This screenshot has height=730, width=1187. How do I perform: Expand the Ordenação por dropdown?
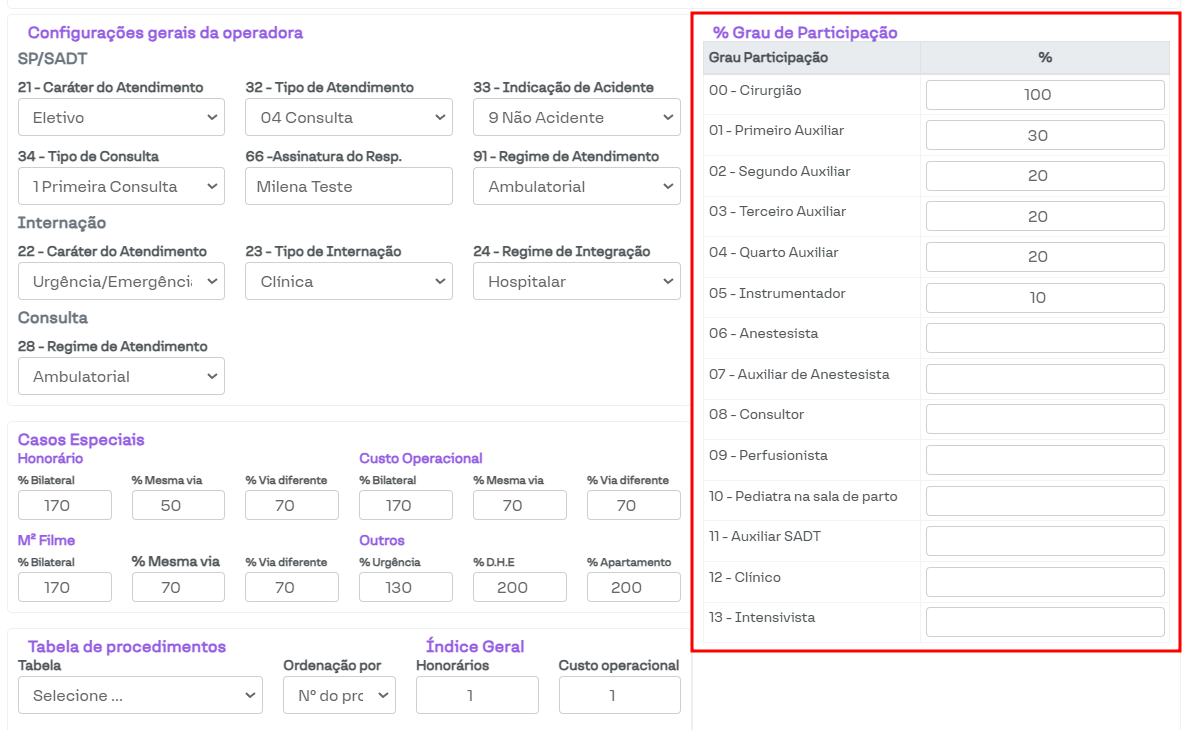pos(339,696)
